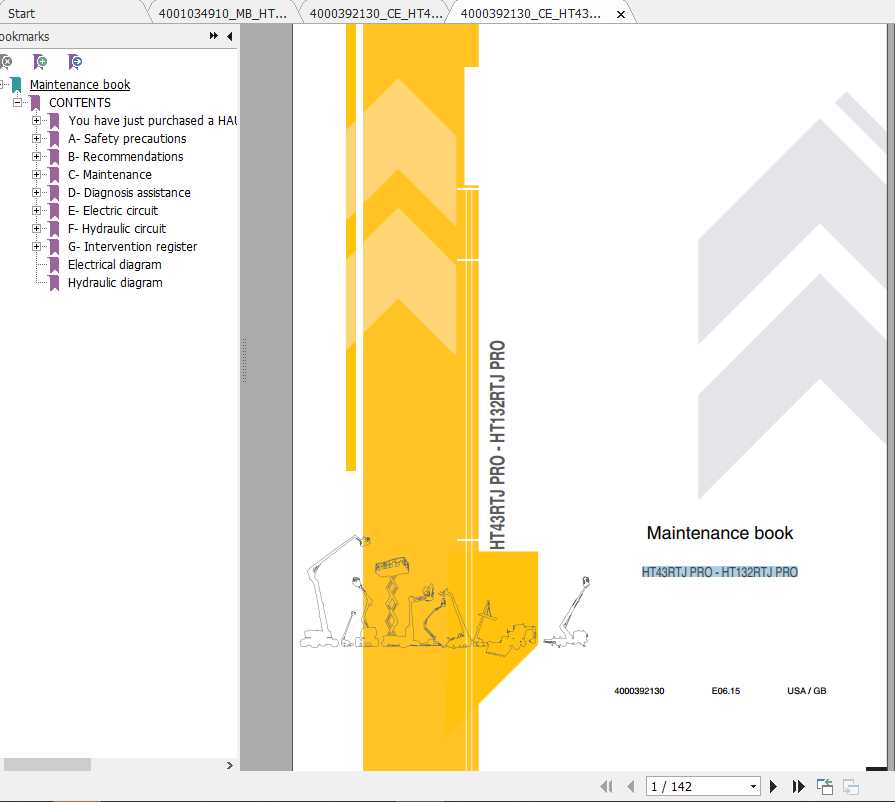Click the bookmarks horizontal scrollbar thumb

(47, 764)
